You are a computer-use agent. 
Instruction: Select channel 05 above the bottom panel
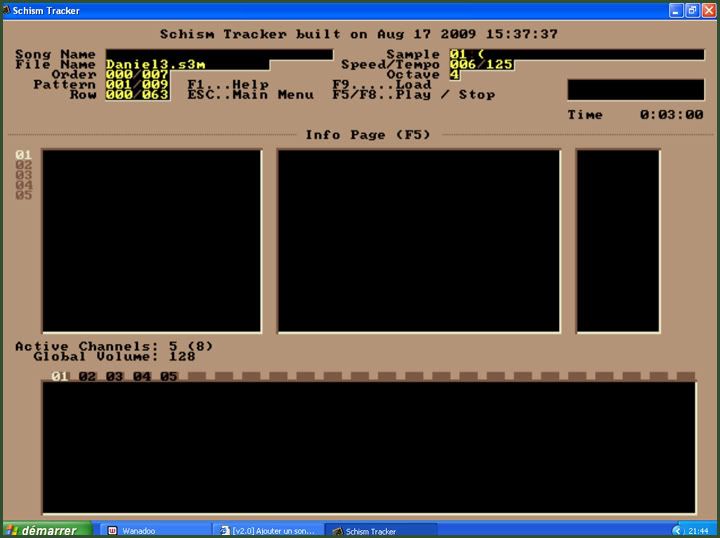tap(169, 376)
